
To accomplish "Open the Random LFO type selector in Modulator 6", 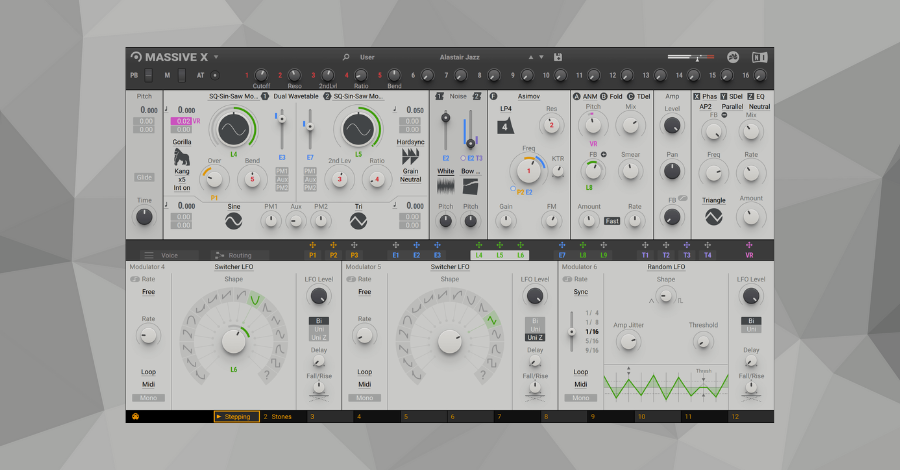I will 665,267.
